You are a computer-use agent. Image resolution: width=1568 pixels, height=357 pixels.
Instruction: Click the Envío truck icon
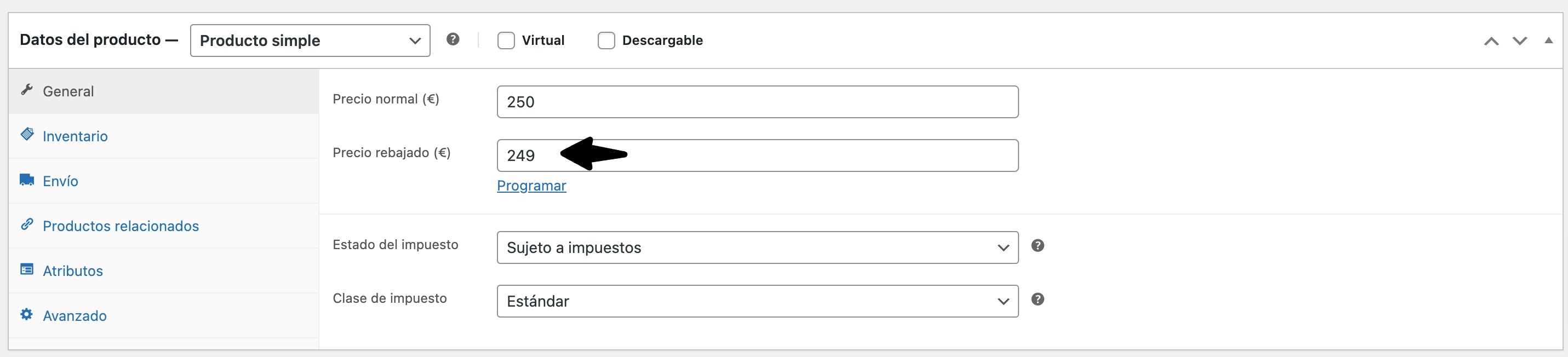tap(27, 180)
